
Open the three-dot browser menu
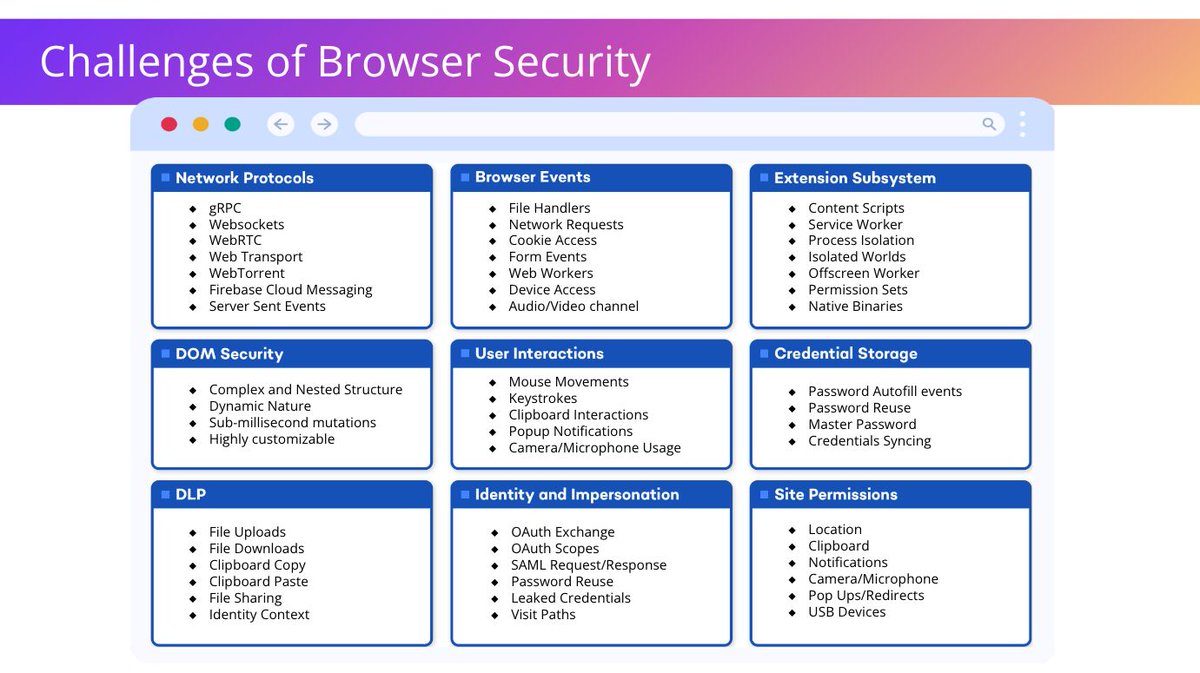1022,124
